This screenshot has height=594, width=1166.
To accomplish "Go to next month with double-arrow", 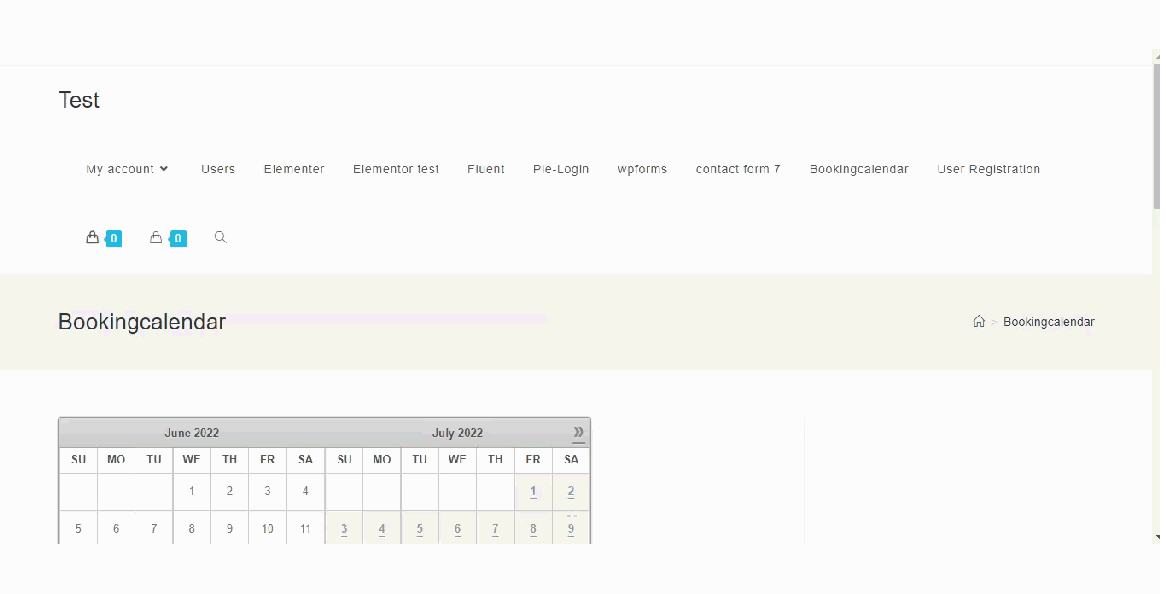I will tap(579, 433).
